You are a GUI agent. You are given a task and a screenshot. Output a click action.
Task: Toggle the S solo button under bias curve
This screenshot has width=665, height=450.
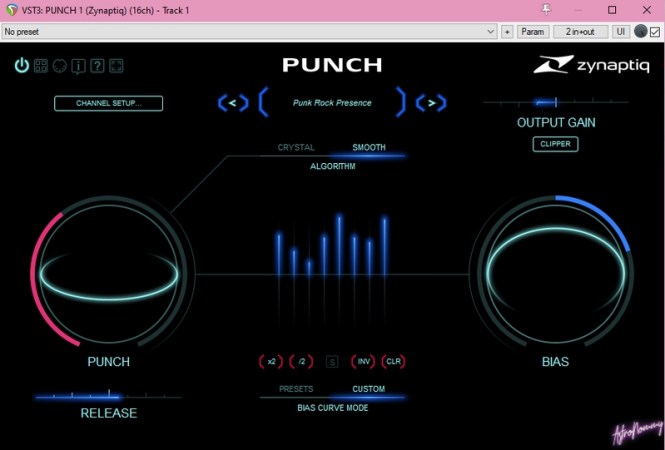[332, 362]
